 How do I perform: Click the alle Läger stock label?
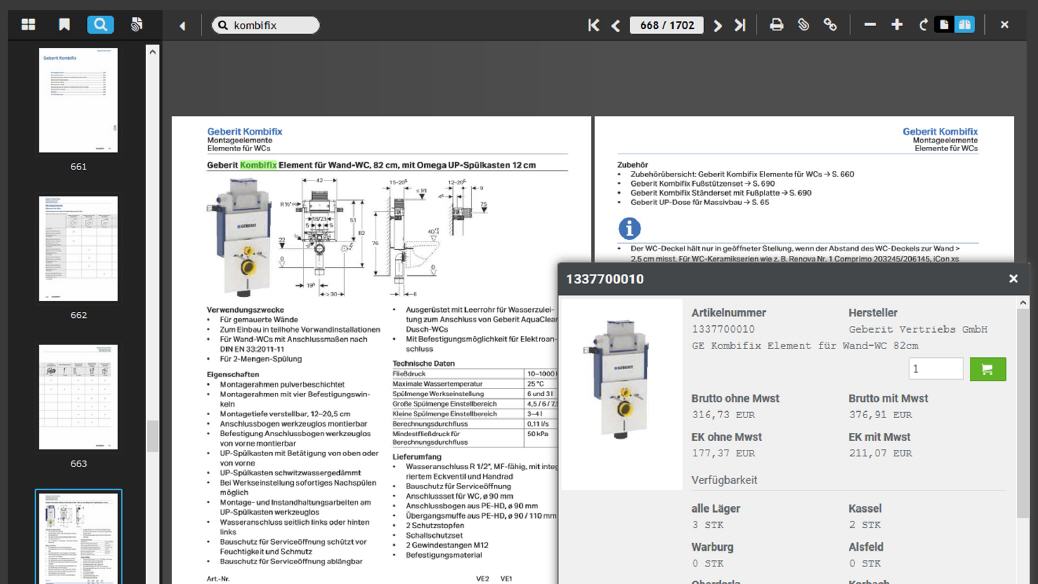click(x=716, y=509)
